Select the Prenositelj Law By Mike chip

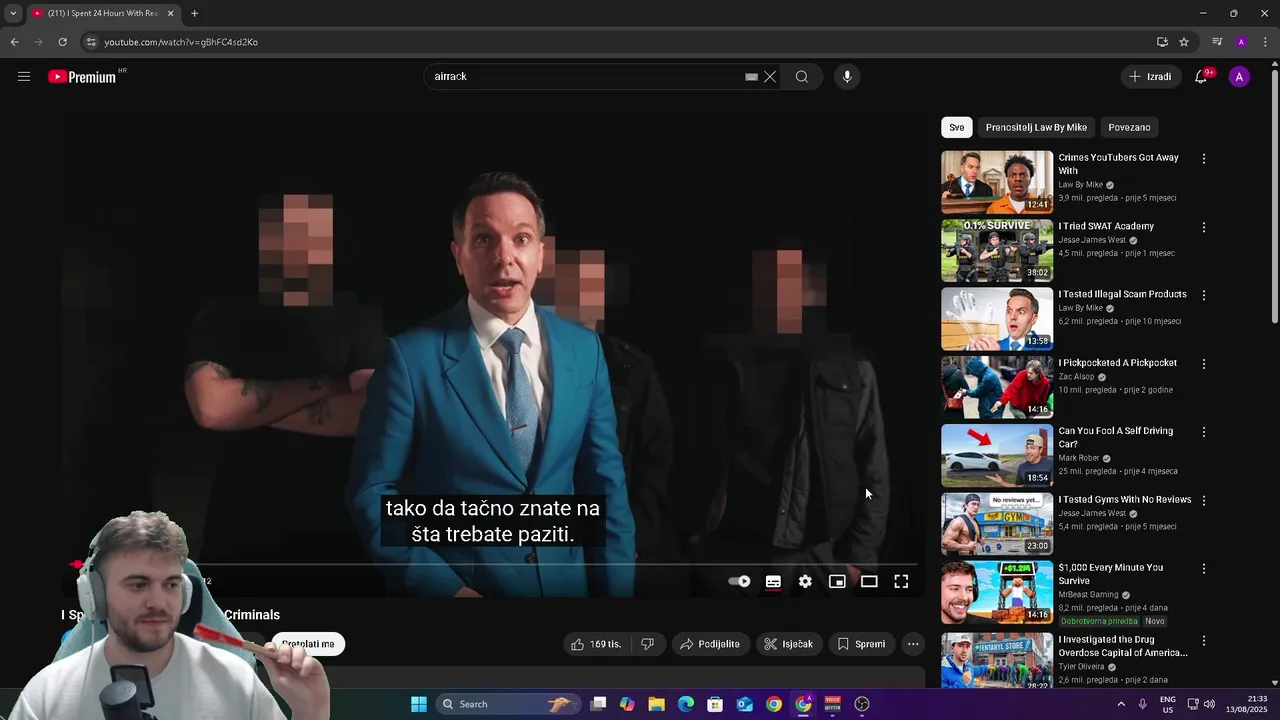(1036, 127)
